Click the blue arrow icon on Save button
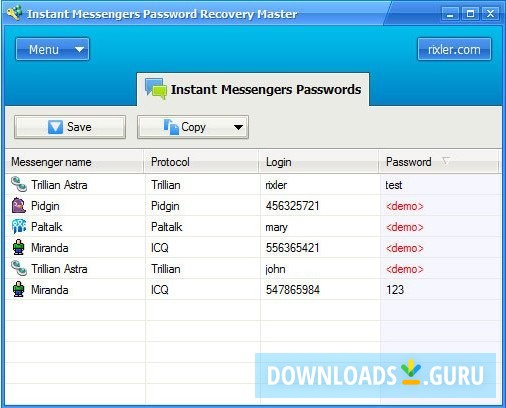Viewport: 506px width, 408px height. [55, 127]
